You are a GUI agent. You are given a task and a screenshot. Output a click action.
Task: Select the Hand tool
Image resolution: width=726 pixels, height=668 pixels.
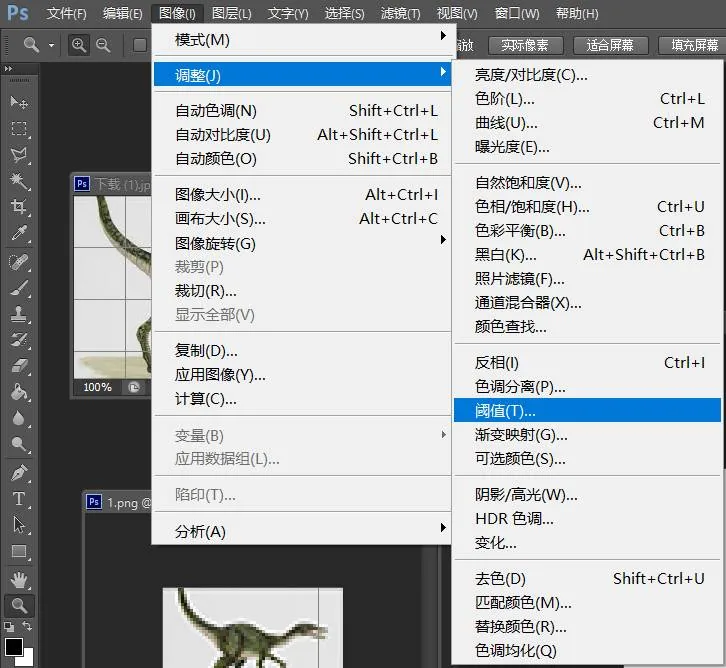(19, 580)
